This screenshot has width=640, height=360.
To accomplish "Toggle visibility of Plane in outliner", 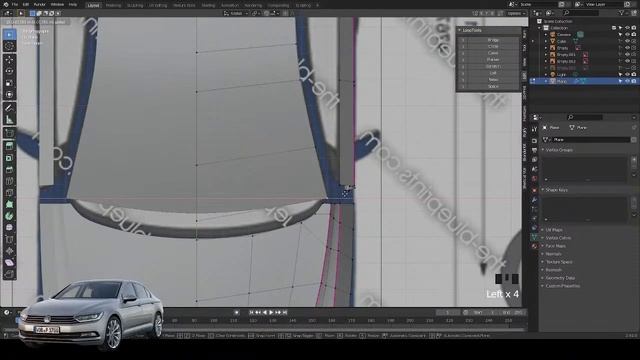I will click(x=627, y=81).
